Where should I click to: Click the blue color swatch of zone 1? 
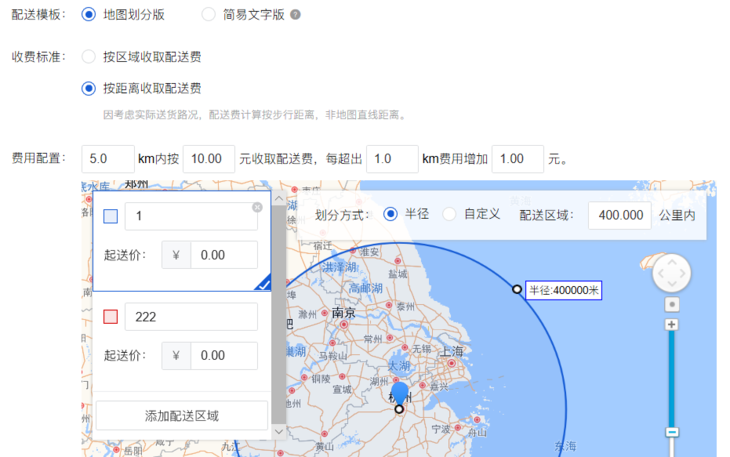click(x=110, y=216)
